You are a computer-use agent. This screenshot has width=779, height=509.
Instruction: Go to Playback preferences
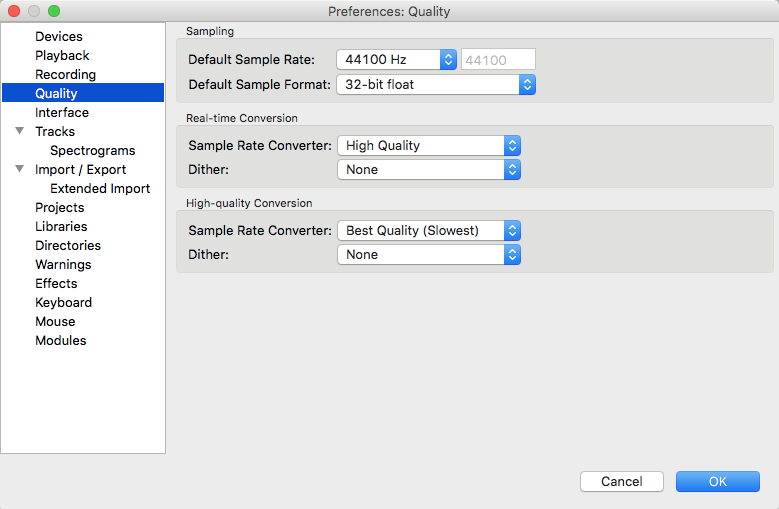coord(62,55)
